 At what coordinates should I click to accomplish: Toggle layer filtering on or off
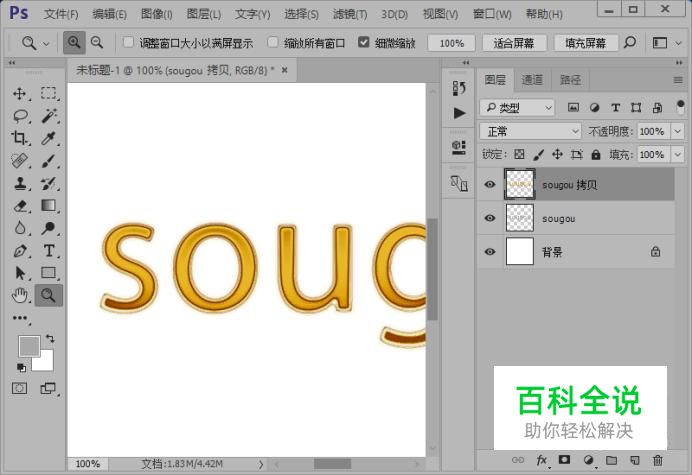680,107
